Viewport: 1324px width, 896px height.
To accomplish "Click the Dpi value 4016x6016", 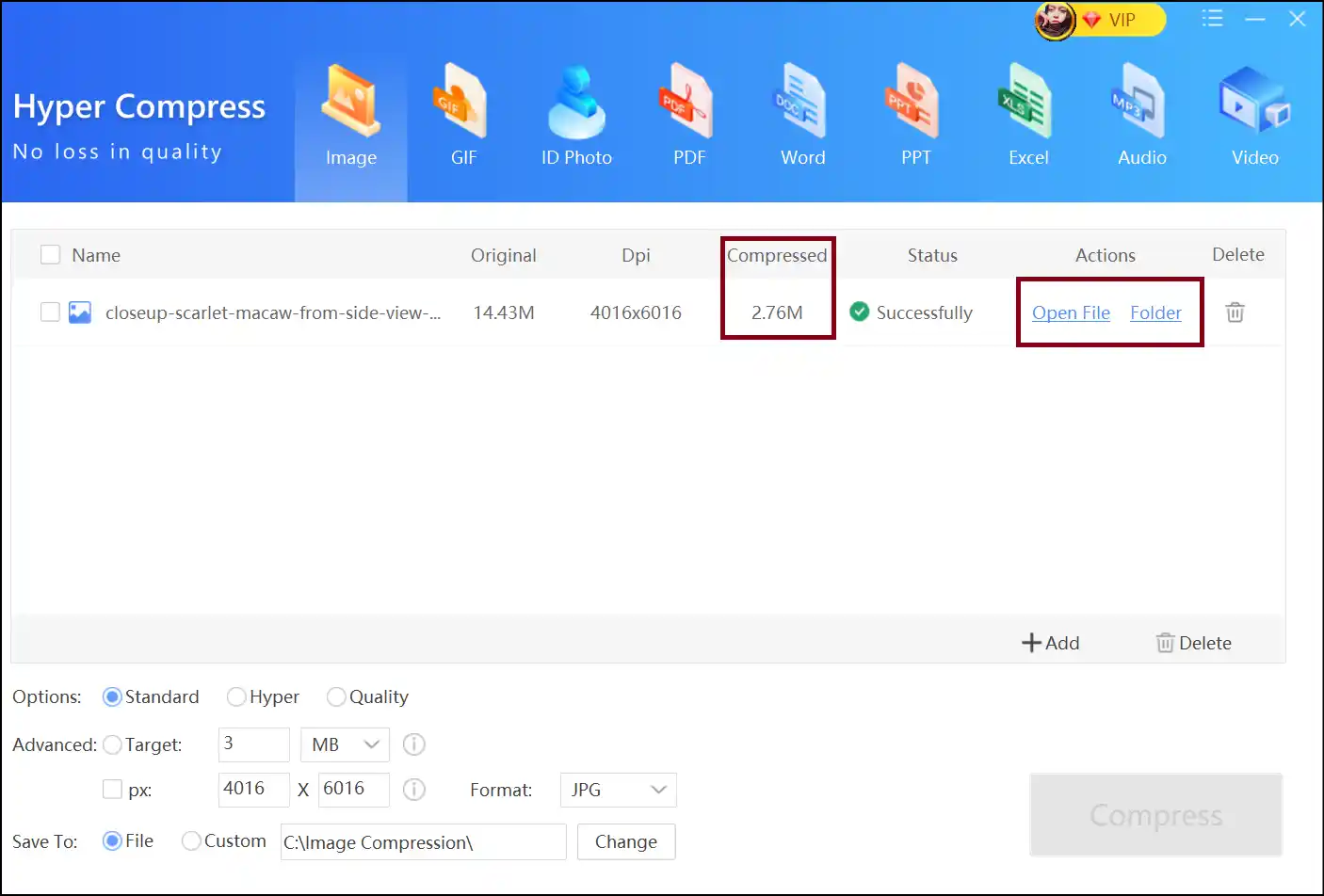I will pyautogui.click(x=636, y=312).
